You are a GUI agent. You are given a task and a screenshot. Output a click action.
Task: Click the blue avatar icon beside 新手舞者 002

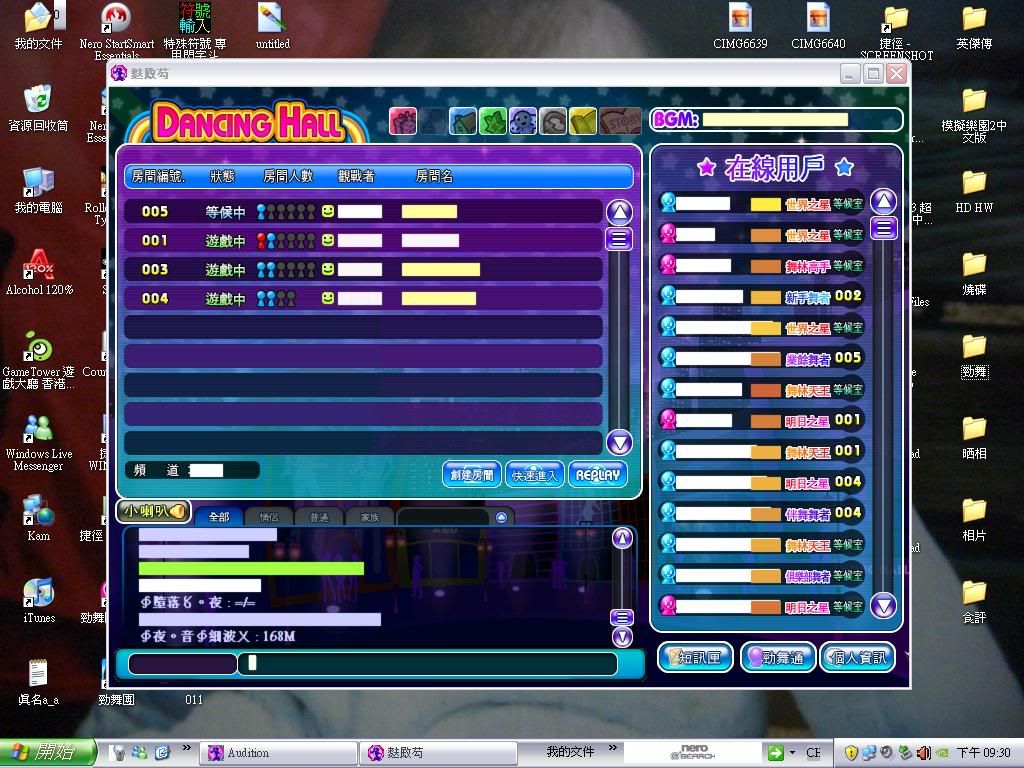tap(667, 296)
